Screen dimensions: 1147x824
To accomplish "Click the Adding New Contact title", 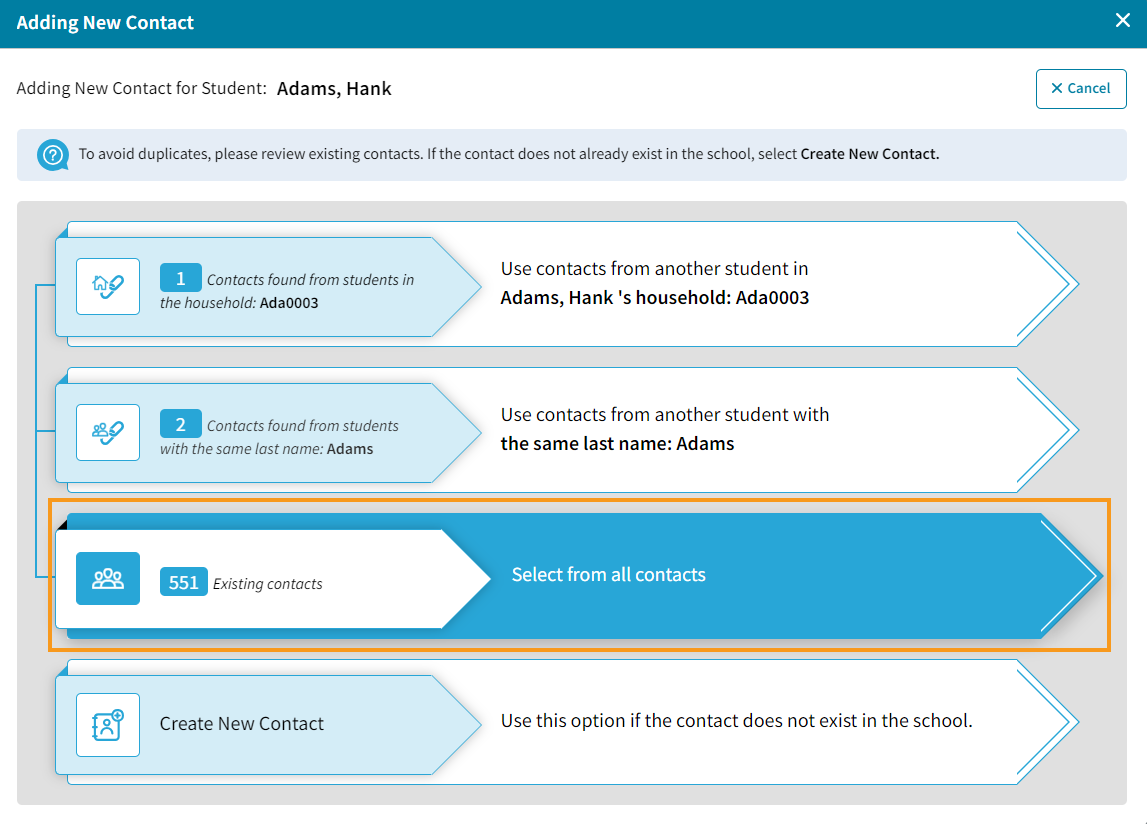I will tap(105, 23).
